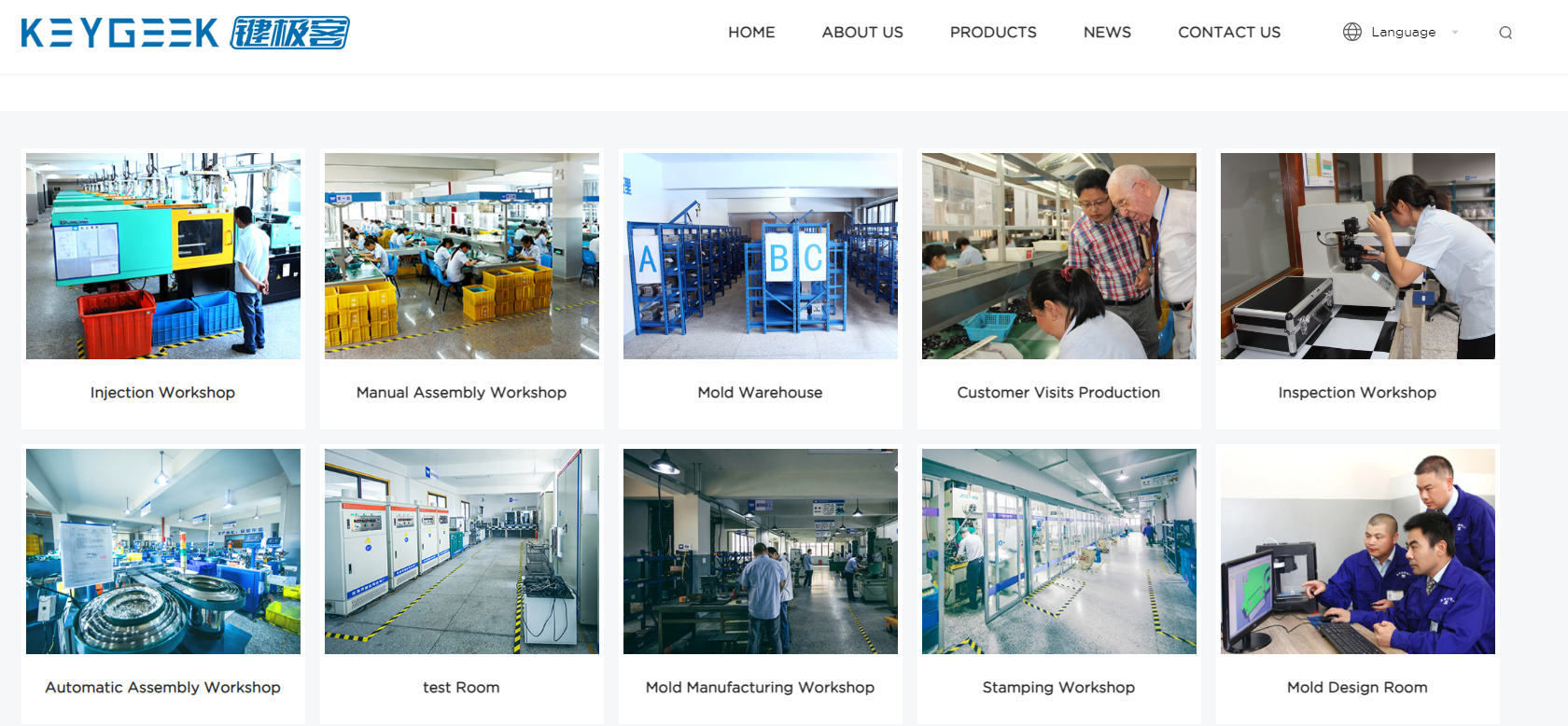The image size is (1568, 726).
Task: Click the Manual Assembly Workshop caption
Action: coord(461,393)
